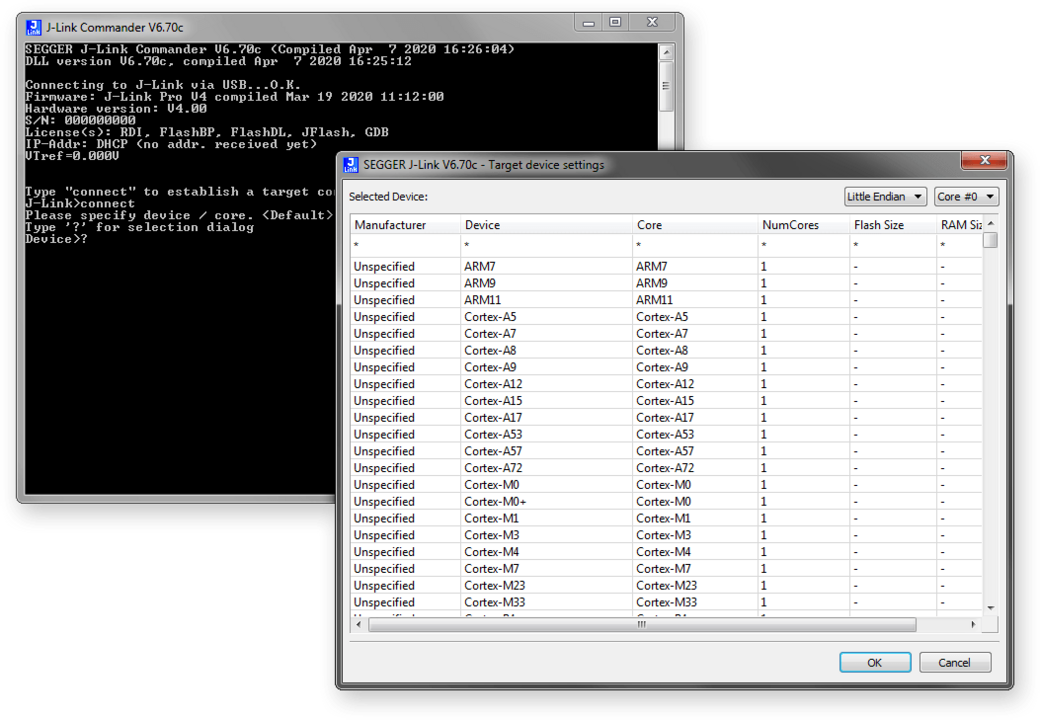Click the NumCores filter field
This screenshot has width=1040, height=720.
pos(803,245)
